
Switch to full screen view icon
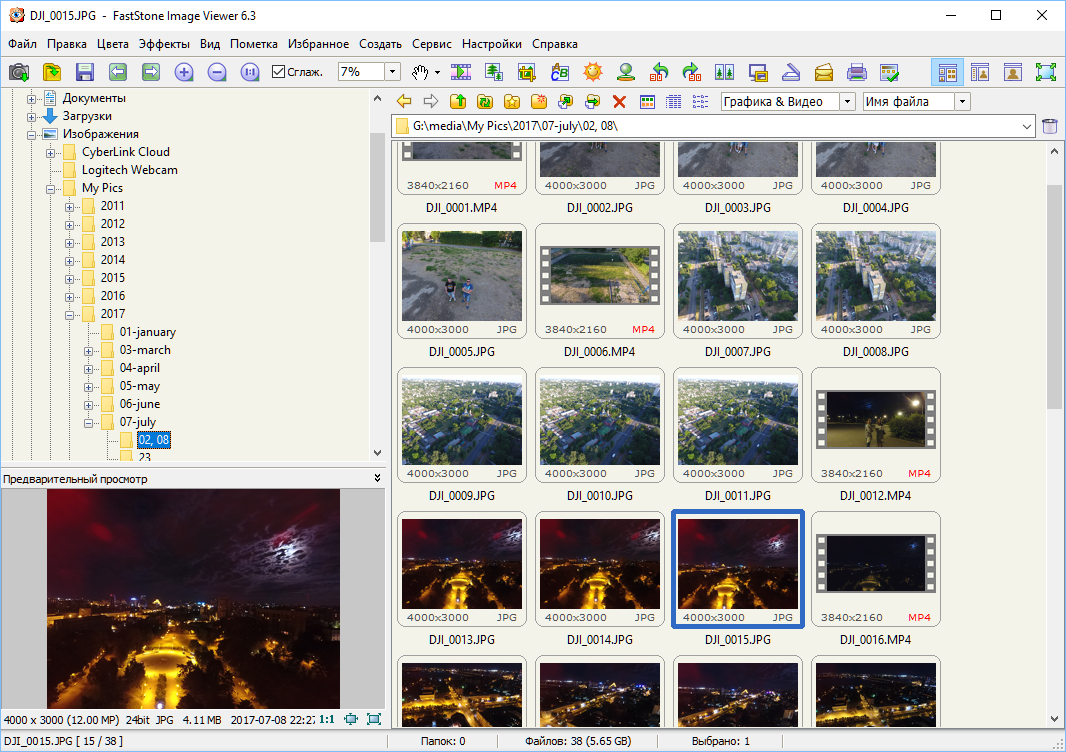pyautogui.click(x=1045, y=72)
